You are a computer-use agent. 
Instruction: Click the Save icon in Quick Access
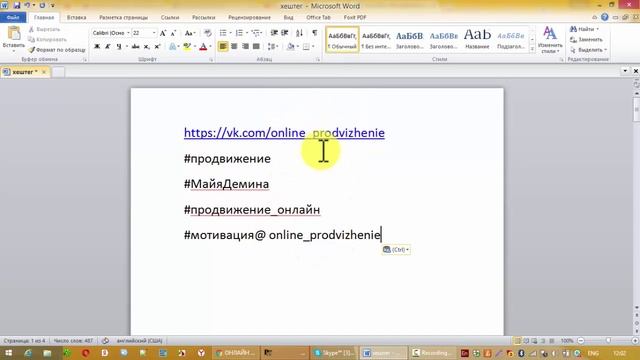click(x=17, y=5)
